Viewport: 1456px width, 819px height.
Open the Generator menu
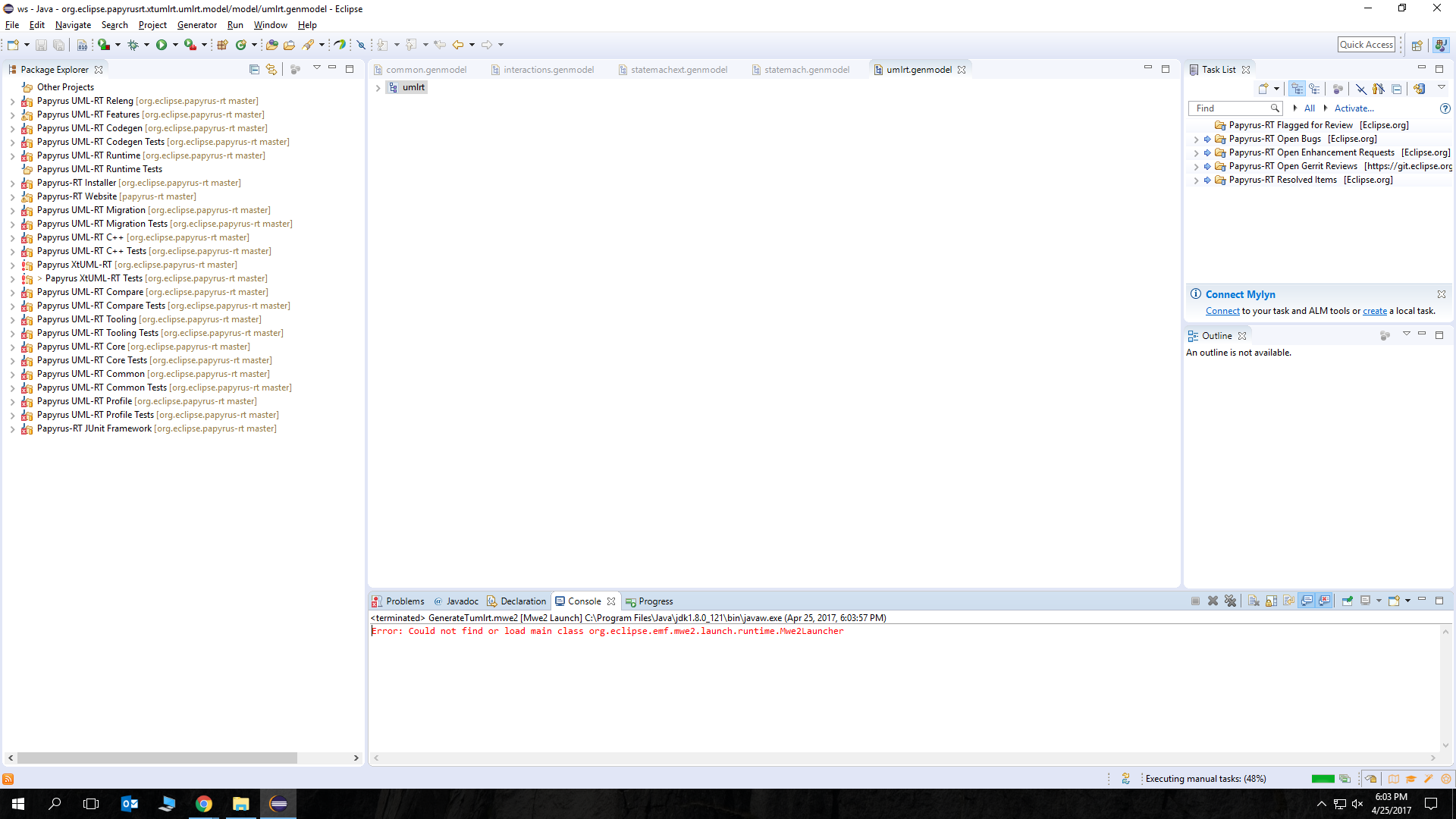[x=196, y=25]
